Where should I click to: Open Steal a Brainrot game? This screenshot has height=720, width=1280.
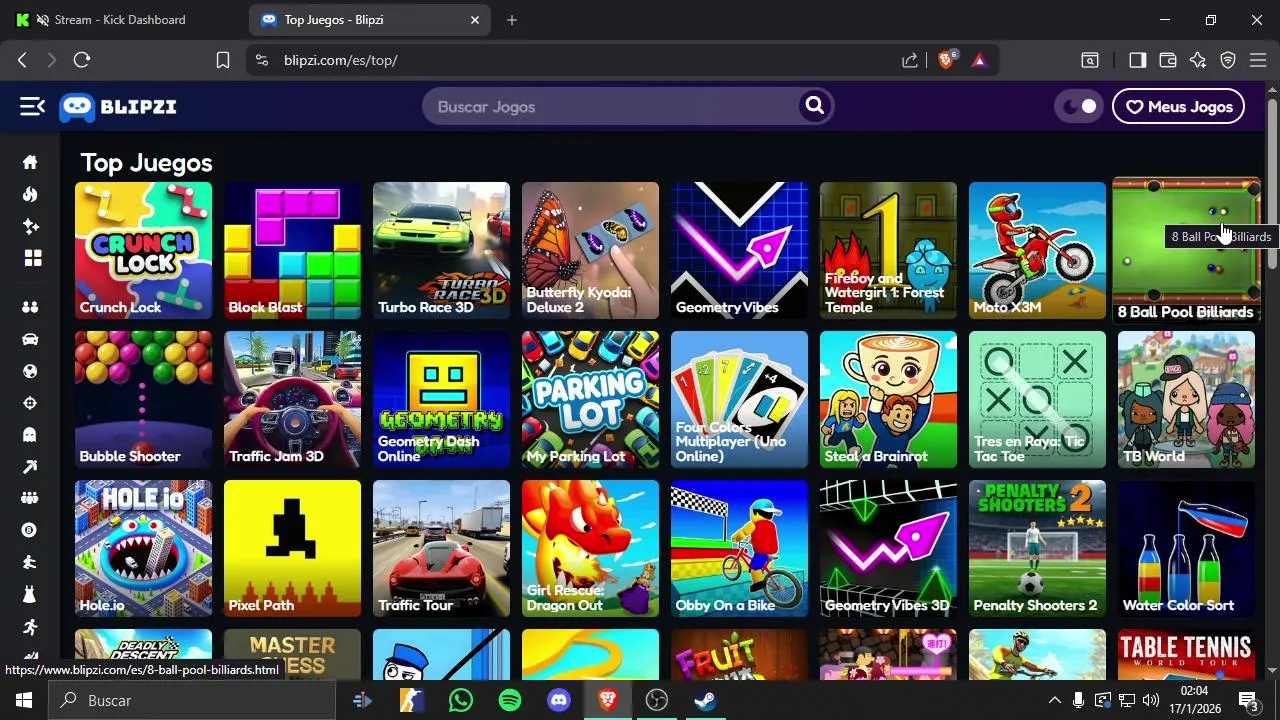888,399
